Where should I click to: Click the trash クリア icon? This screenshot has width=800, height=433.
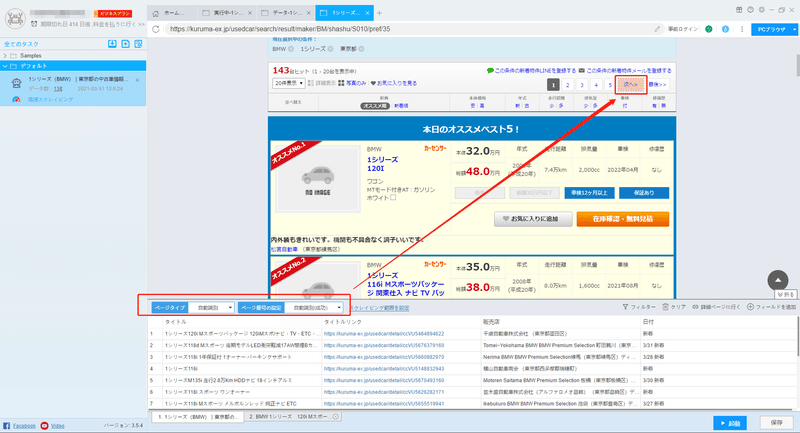pyautogui.click(x=665, y=307)
